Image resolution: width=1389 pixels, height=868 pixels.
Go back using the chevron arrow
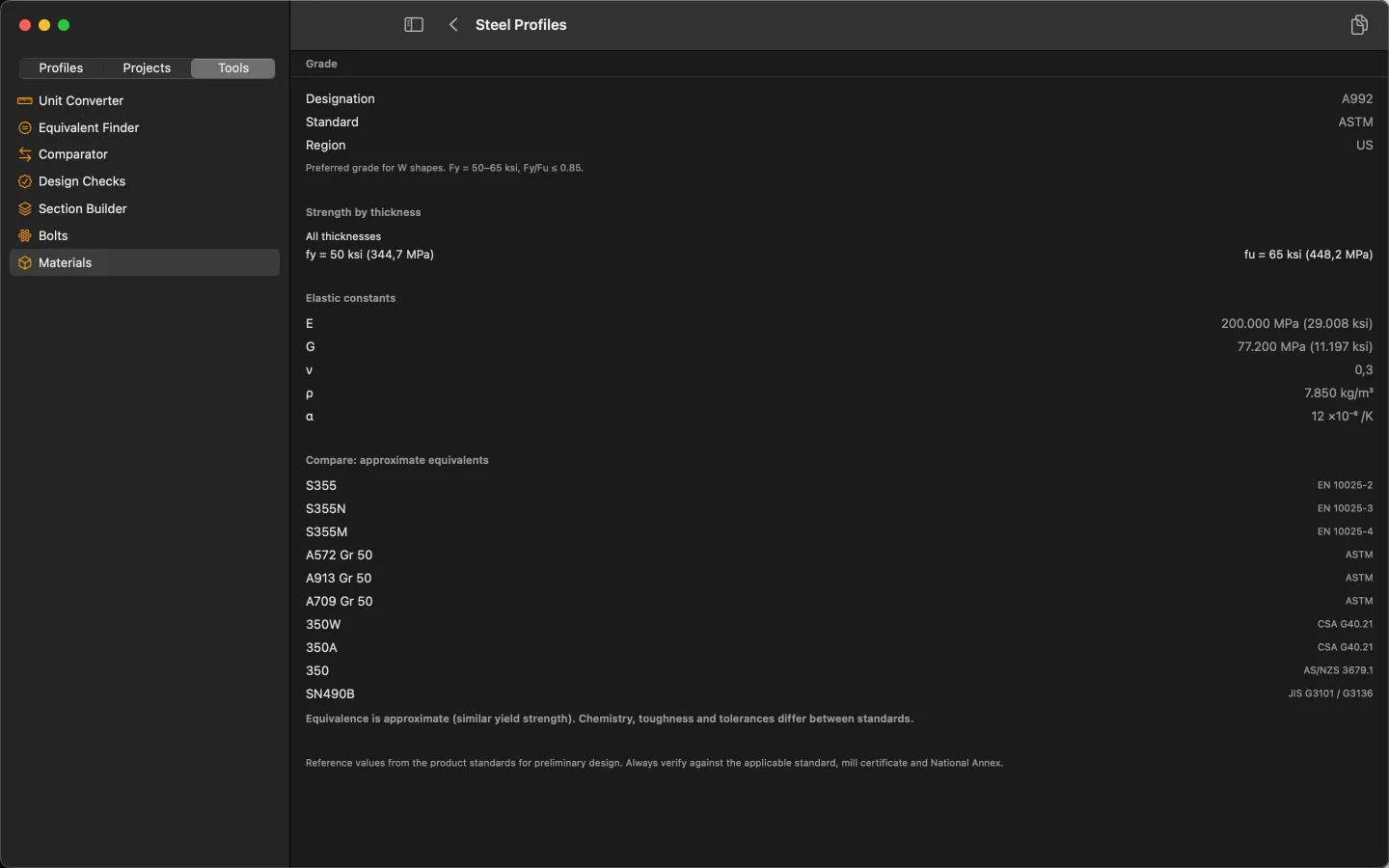click(x=453, y=25)
